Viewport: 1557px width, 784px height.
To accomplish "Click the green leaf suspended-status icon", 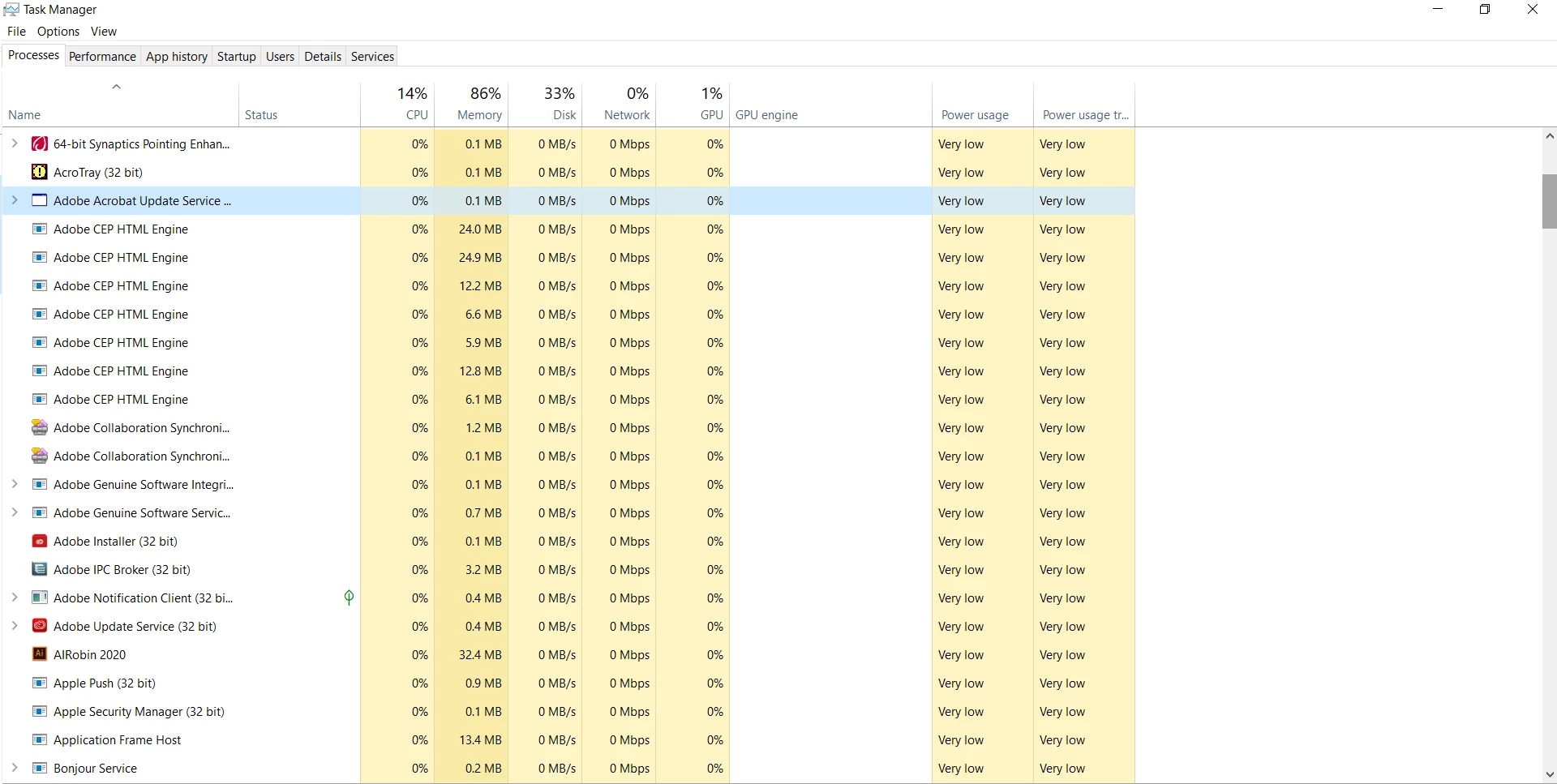I will click(349, 598).
